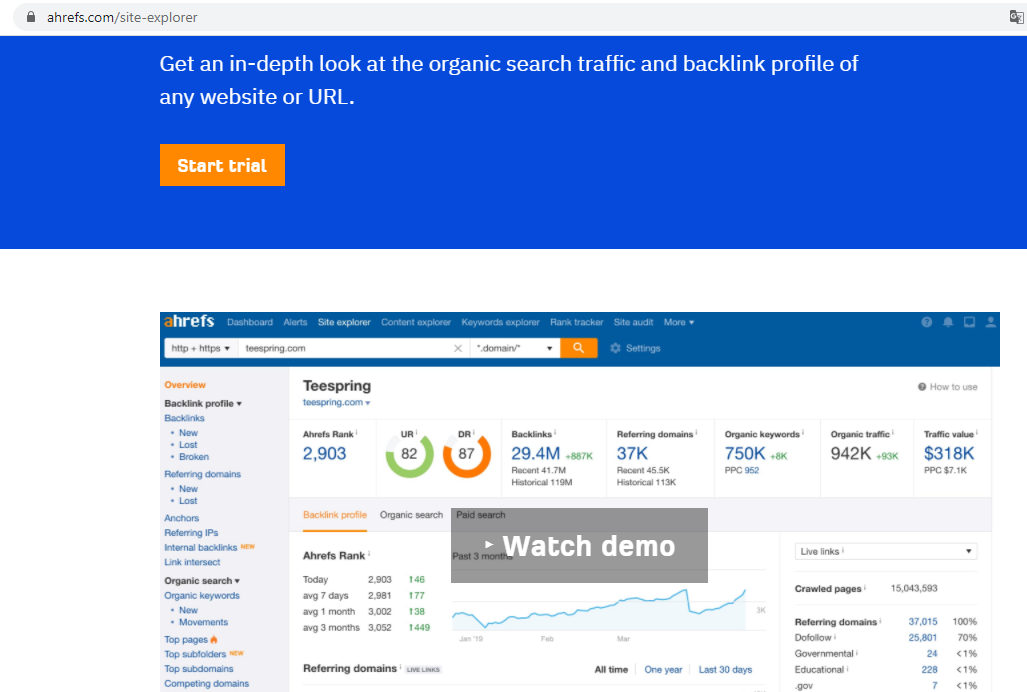Open Rank tracker menu item
The image size is (1027, 692).
click(576, 322)
